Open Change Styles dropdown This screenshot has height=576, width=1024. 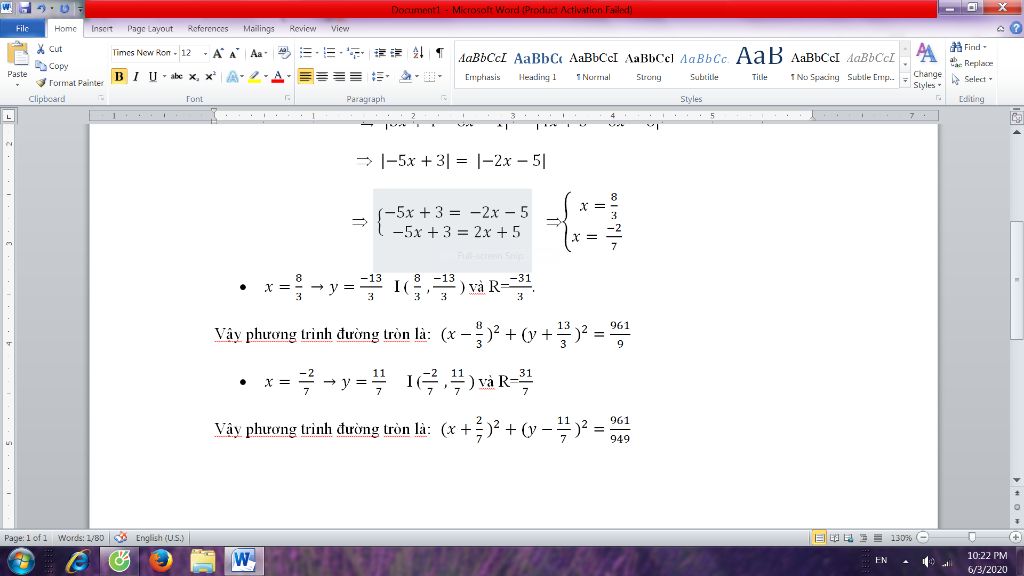pos(927,66)
